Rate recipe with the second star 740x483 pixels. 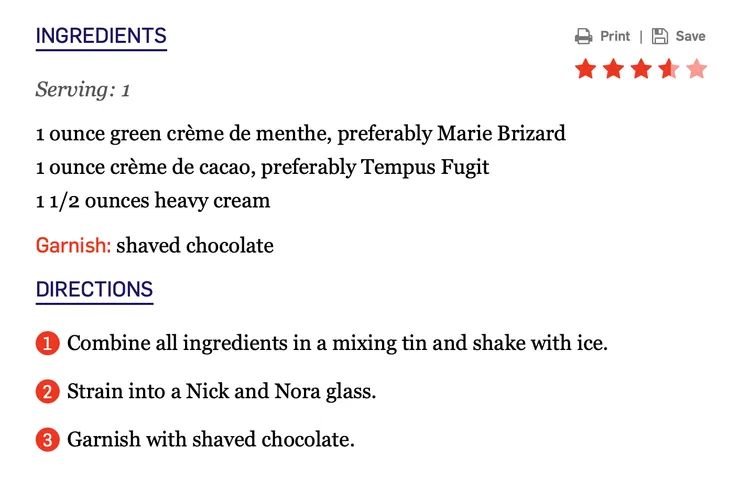tap(613, 69)
